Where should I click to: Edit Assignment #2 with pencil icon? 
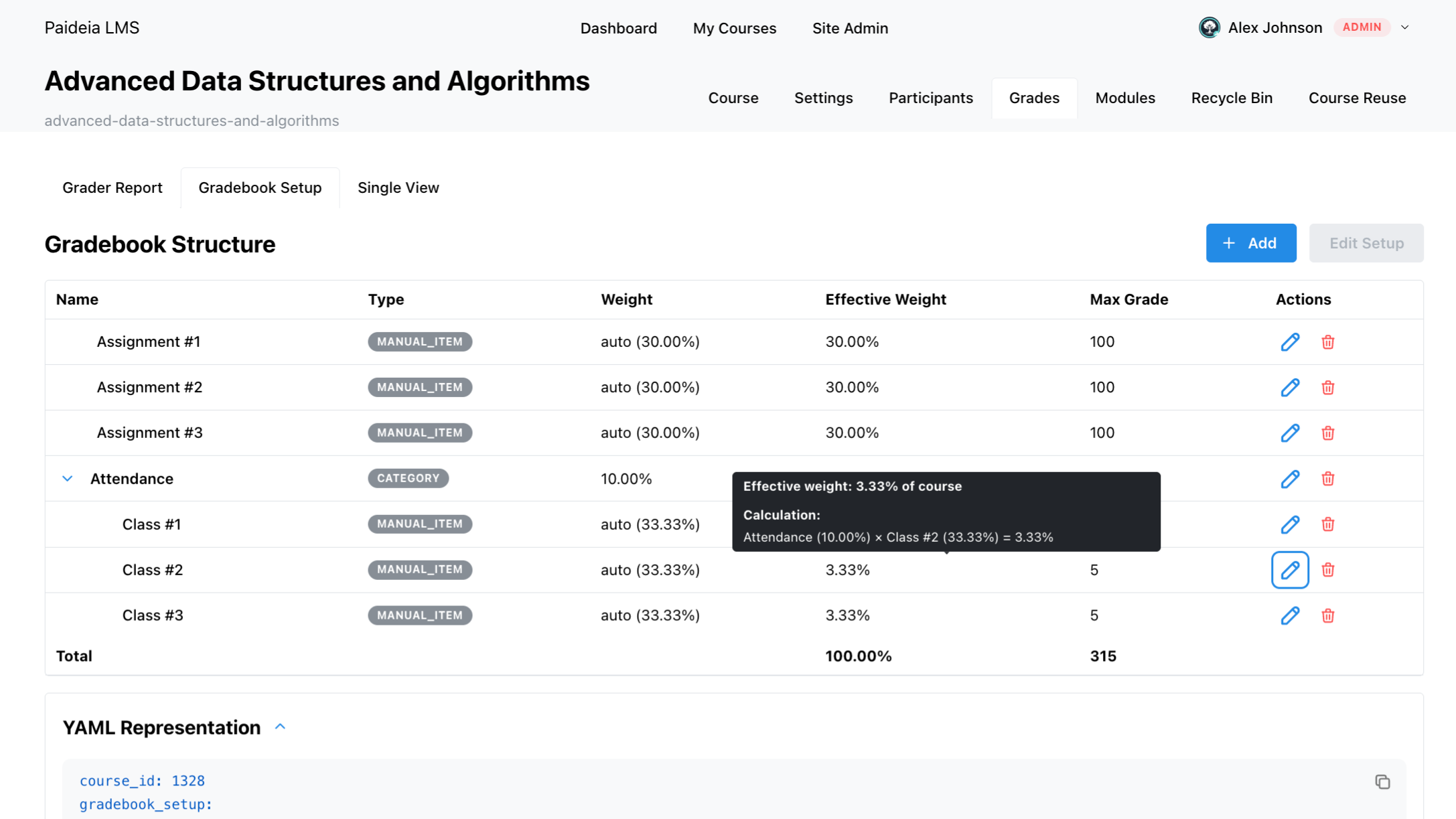(x=1290, y=388)
